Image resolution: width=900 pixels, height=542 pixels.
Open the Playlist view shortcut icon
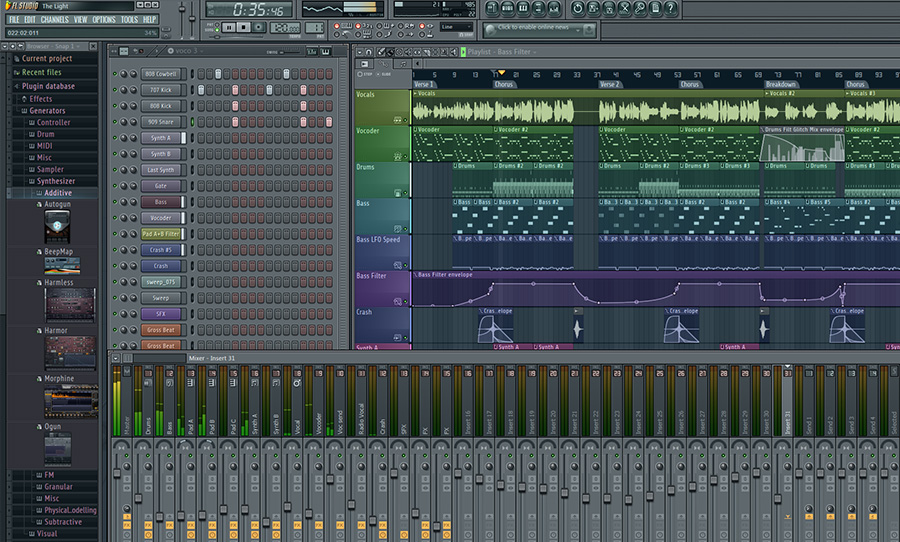pos(492,9)
